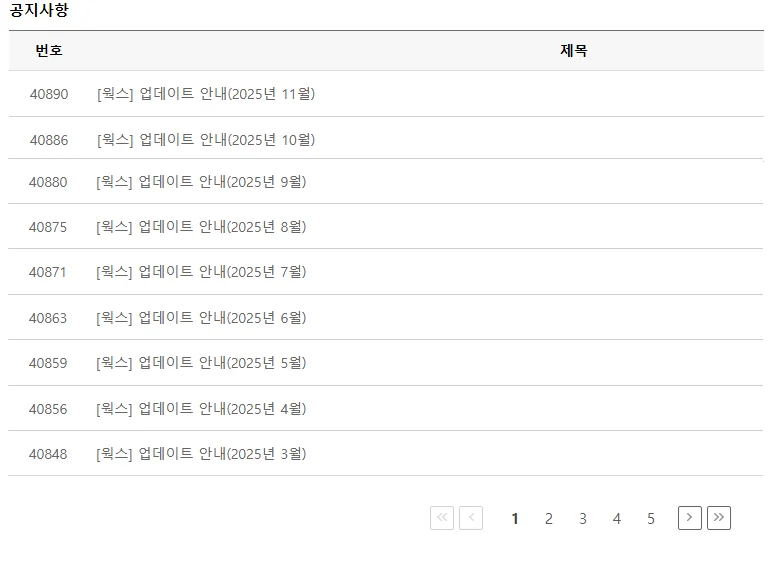Screen dimensions: 769x581
Task: Open the 2025년 3월 update notice
Action: (201, 454)
